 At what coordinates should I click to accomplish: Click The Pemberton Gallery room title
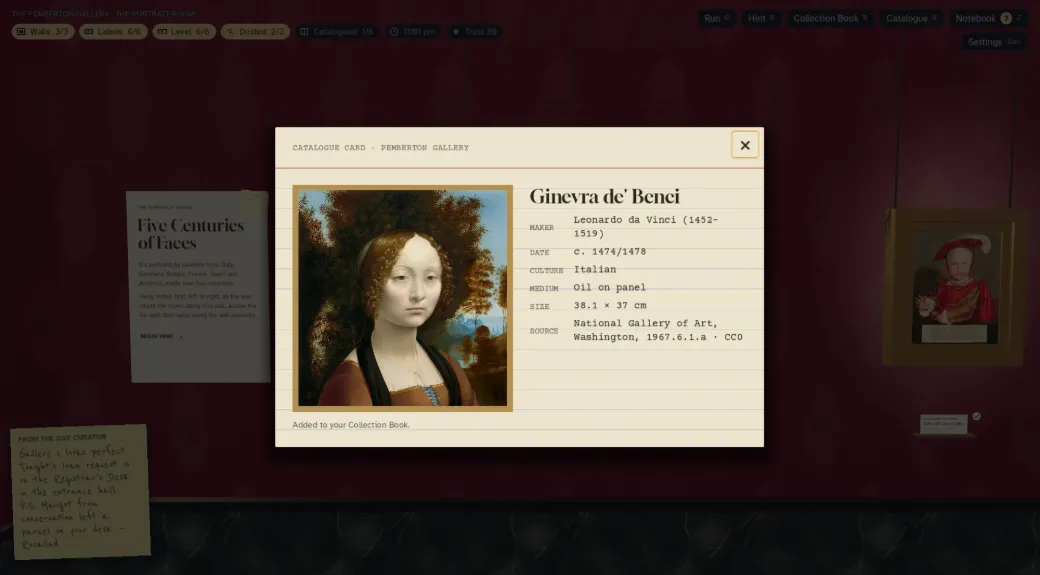click(x=103, y=13)
